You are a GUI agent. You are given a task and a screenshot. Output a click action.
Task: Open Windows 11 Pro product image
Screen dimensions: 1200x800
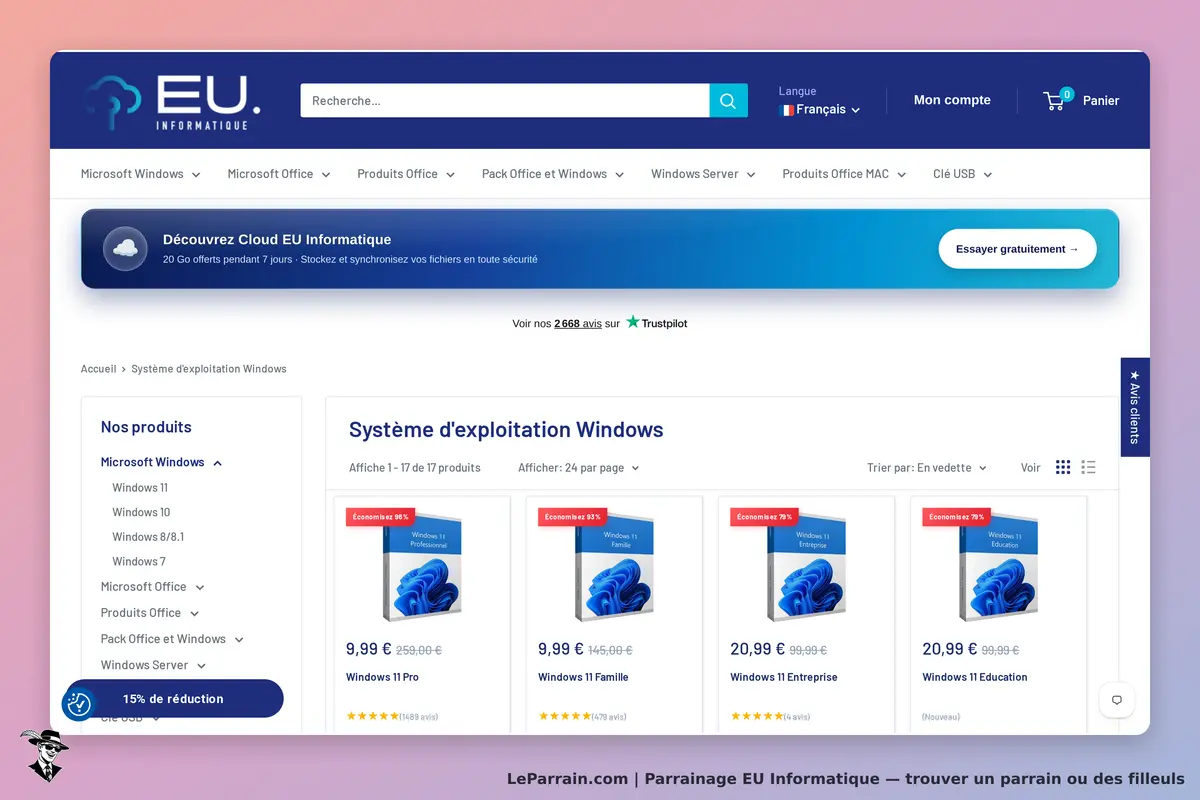click(422, 567)
